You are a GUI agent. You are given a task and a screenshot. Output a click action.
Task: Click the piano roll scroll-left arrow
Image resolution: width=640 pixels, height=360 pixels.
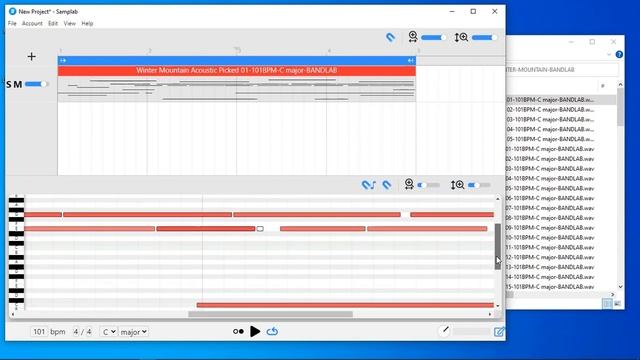[x=13, y=314]
